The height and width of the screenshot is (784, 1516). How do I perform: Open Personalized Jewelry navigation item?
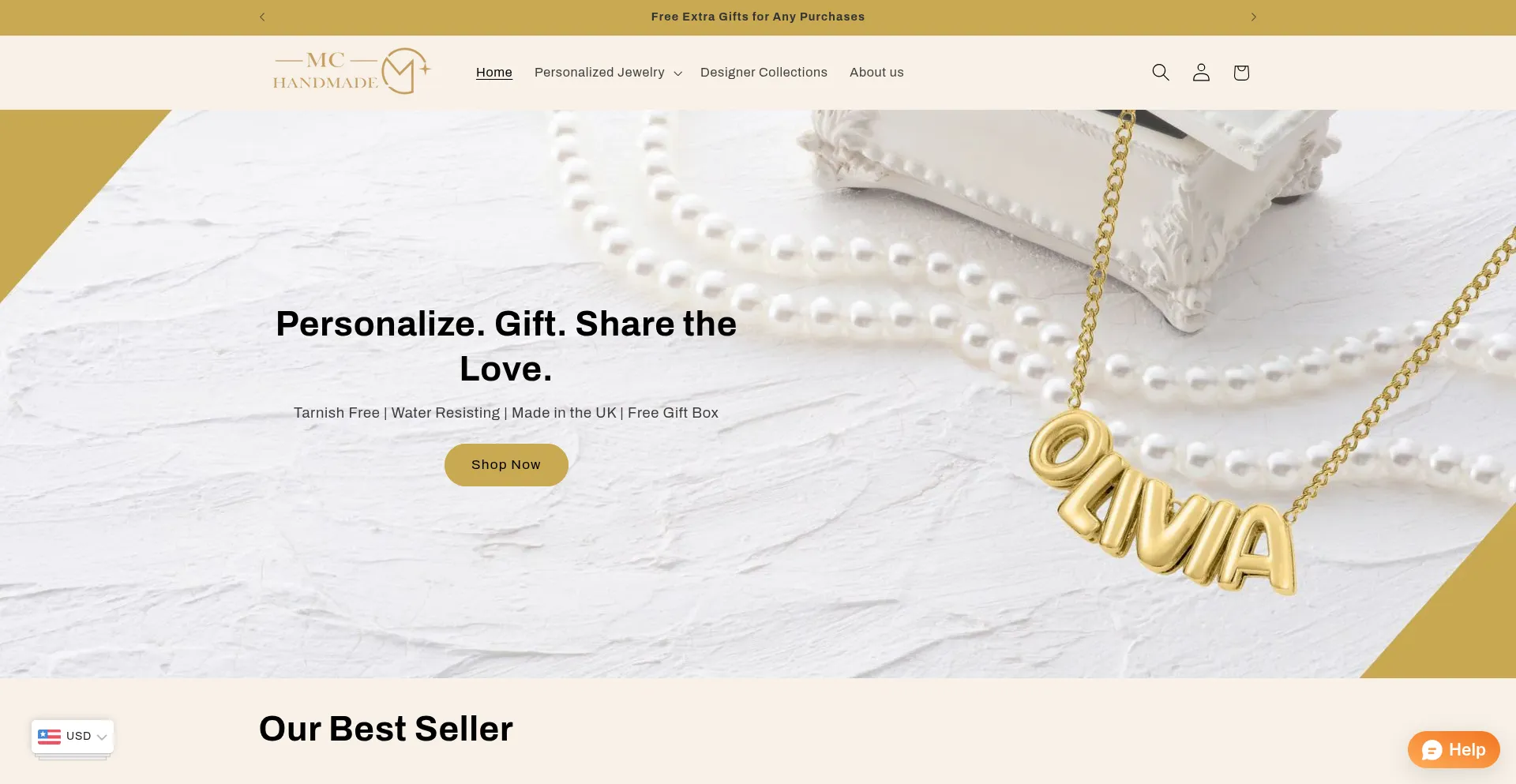(608, 72)
